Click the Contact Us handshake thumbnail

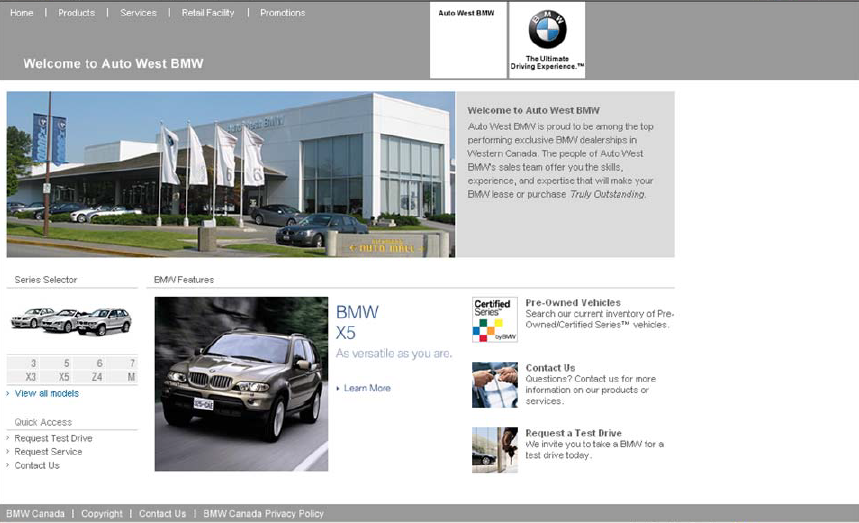click(495, 384)
